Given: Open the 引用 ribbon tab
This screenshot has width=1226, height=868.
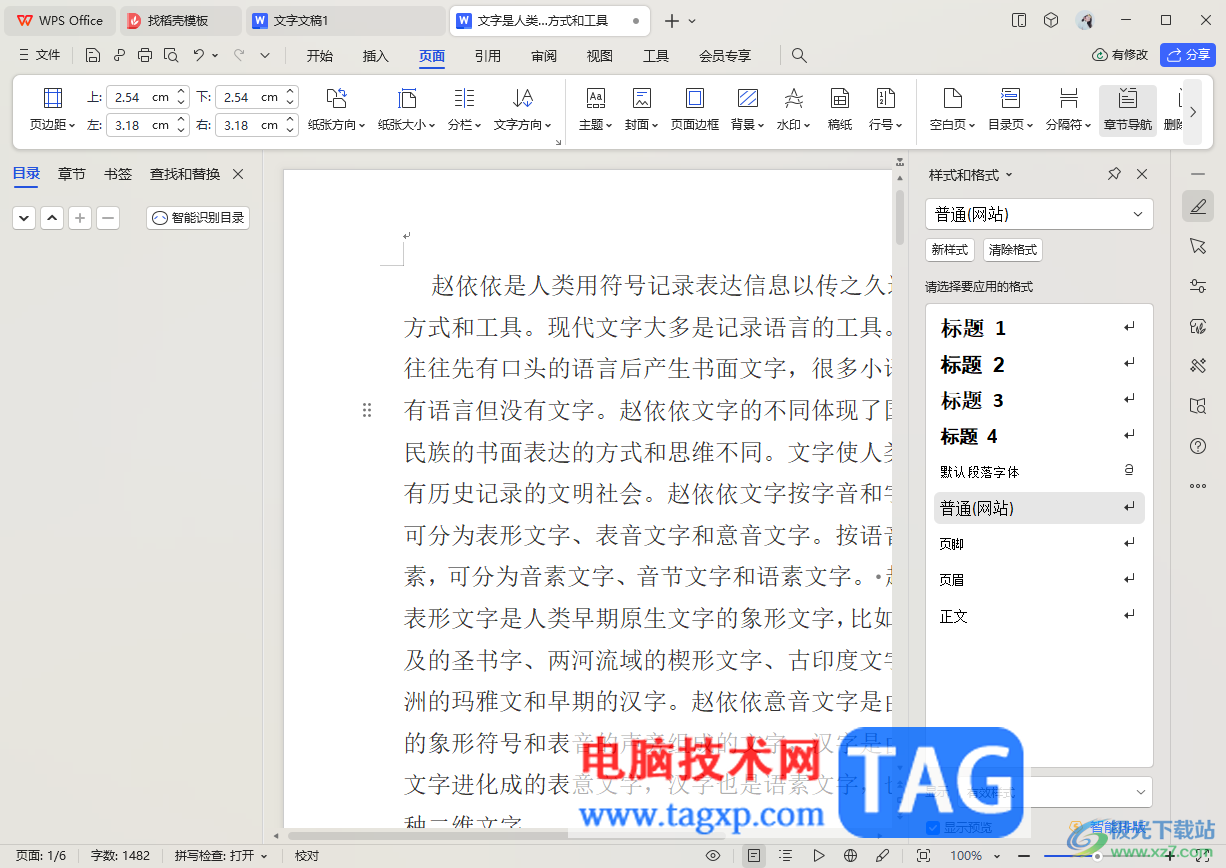Looking at the screenshot, I should (x=488, y=56).
